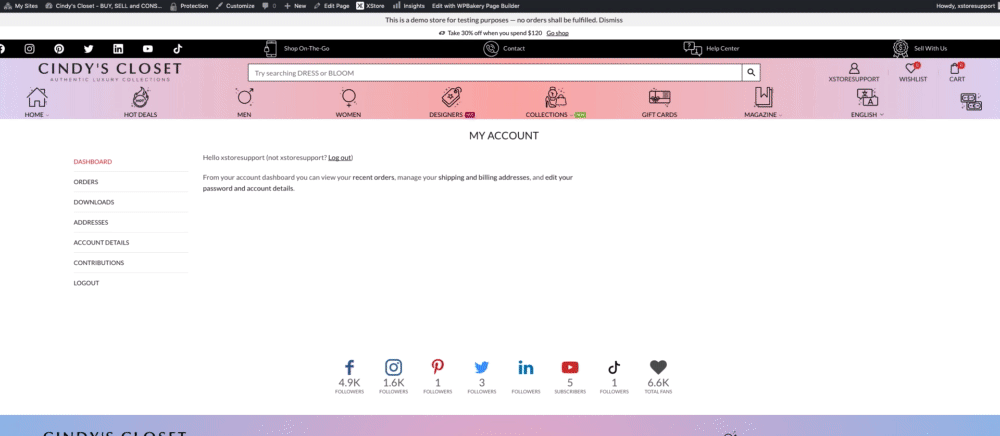1000x436 pixels.
Task: Click the footer TikTok followers icon
Action: (614, 367)
